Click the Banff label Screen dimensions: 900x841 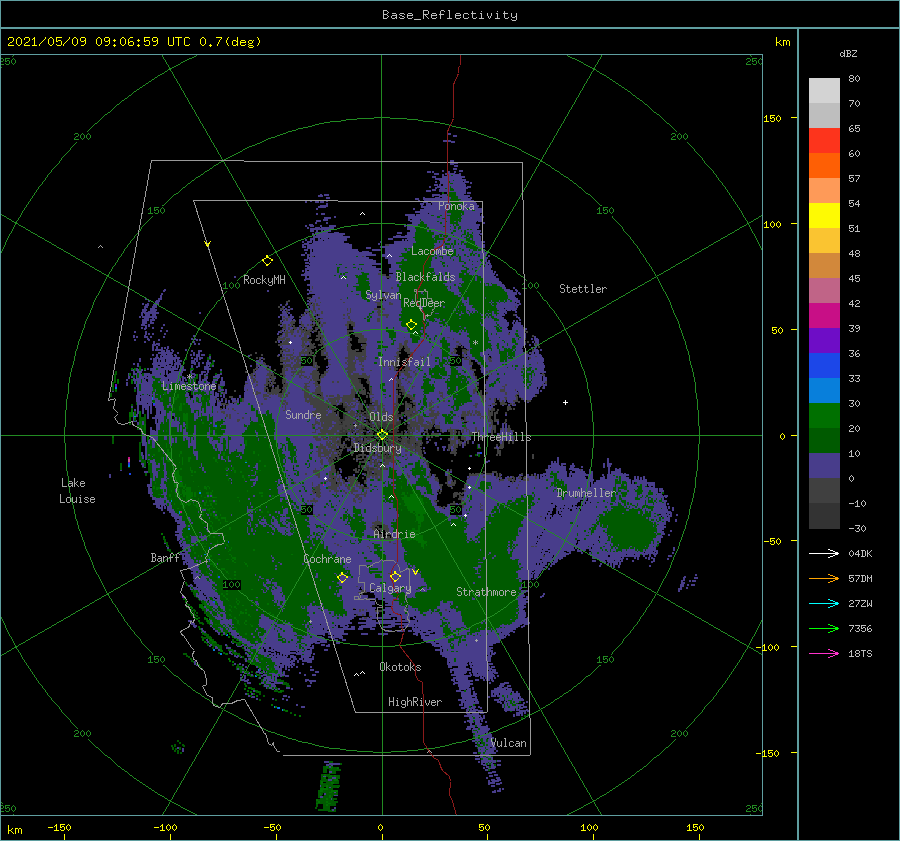(165, 557)
